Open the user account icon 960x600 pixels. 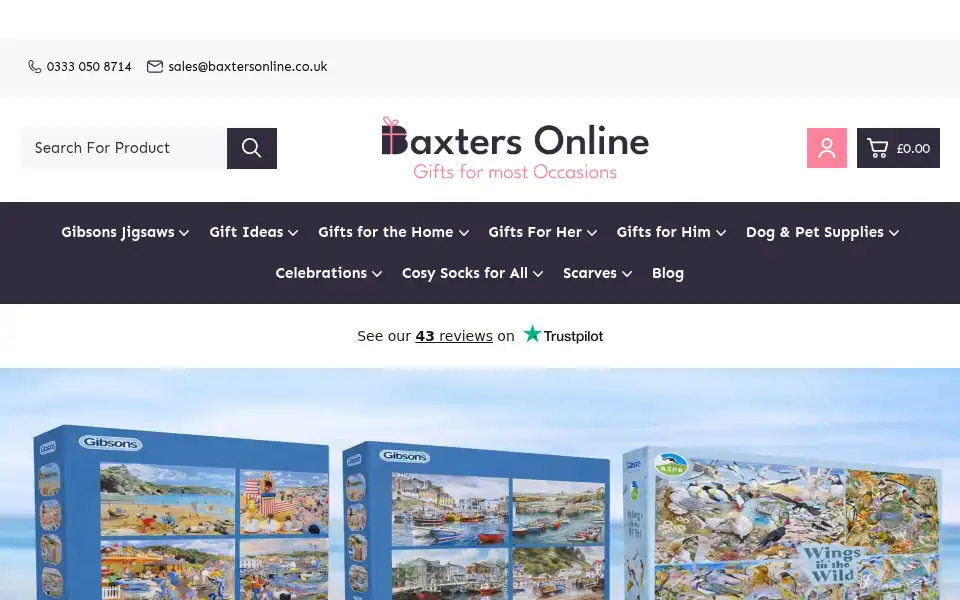click(x=827, y=148)
